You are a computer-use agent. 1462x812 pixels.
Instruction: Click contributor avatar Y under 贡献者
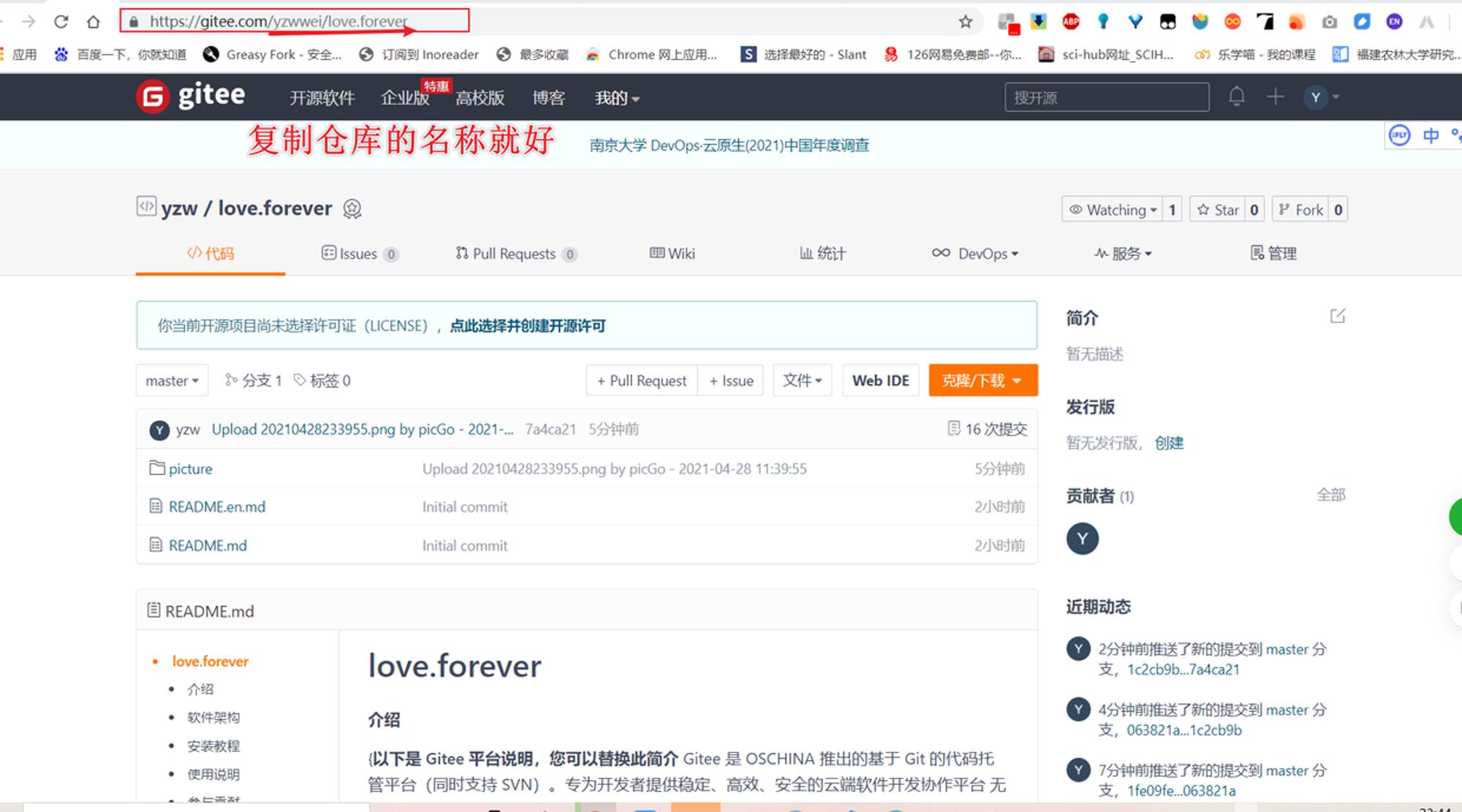1083,539
